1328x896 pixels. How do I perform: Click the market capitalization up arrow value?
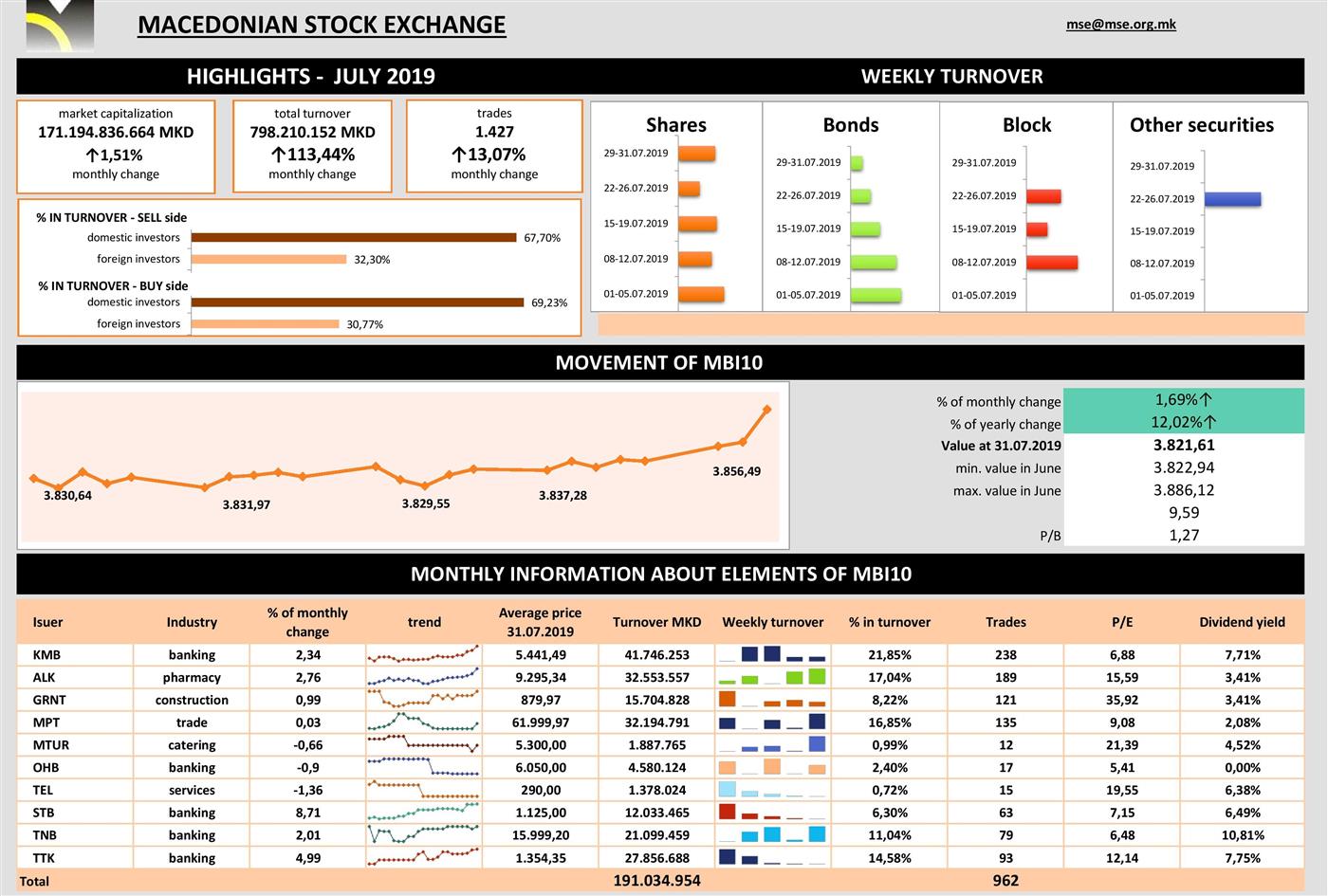point(115,155)
